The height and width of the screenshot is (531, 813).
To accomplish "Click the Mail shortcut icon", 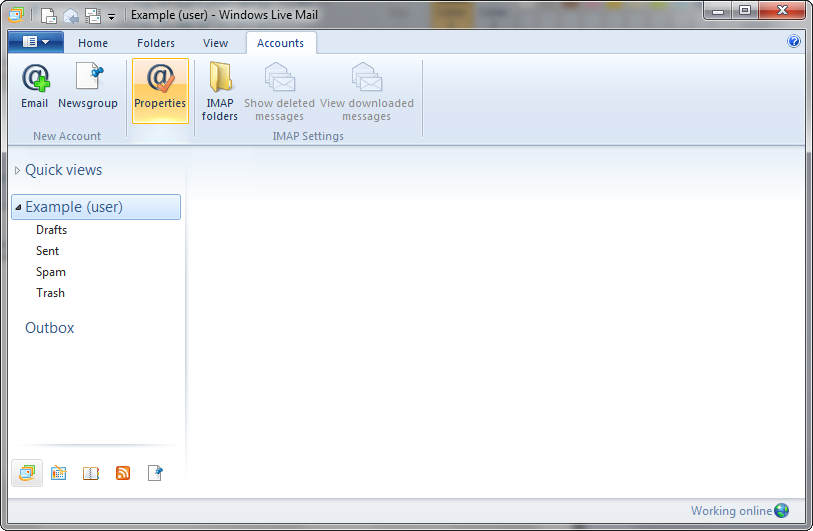I will tap(27, 473).
